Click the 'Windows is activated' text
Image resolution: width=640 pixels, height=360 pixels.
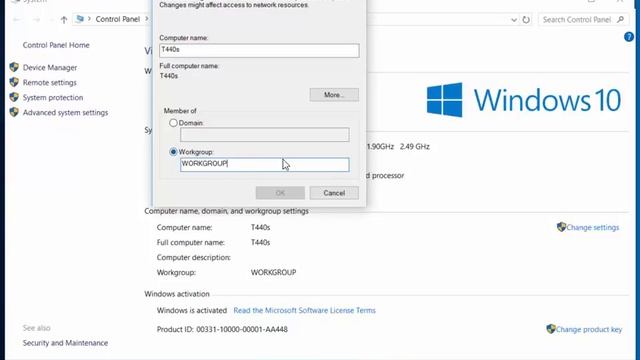[x=191, y=310]
